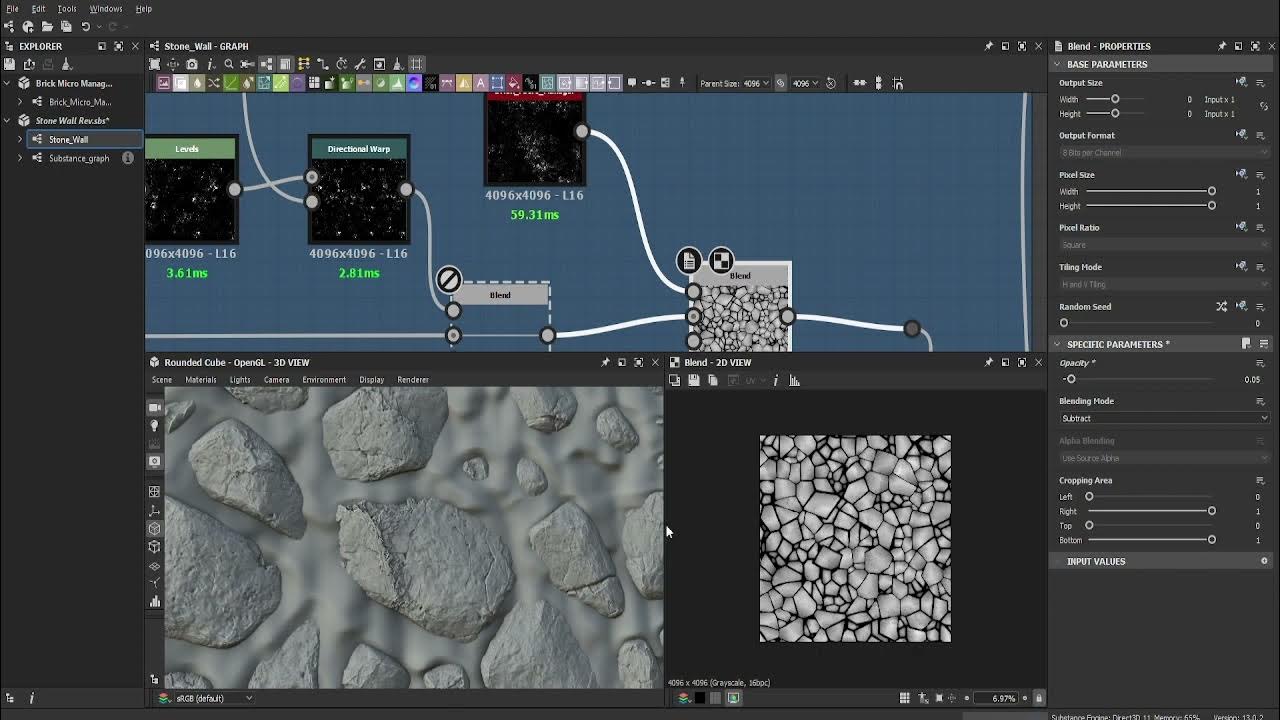The width and height of the screenshot is (1280, 720).
Task: Select the Directional Warp node
Action: coord(359,189)
